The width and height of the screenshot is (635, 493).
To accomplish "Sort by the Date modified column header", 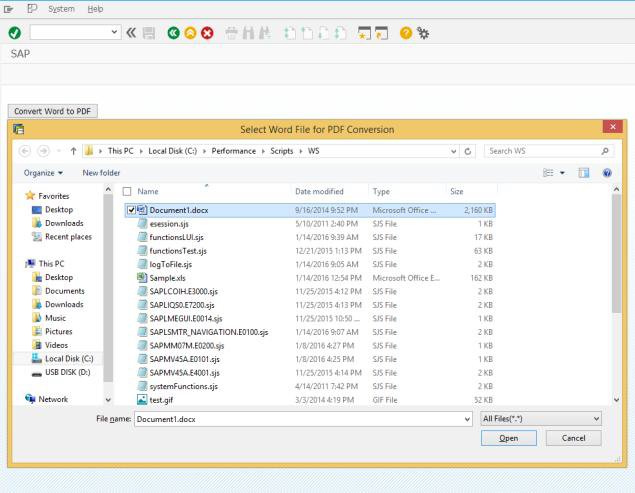I will (319, 191).
